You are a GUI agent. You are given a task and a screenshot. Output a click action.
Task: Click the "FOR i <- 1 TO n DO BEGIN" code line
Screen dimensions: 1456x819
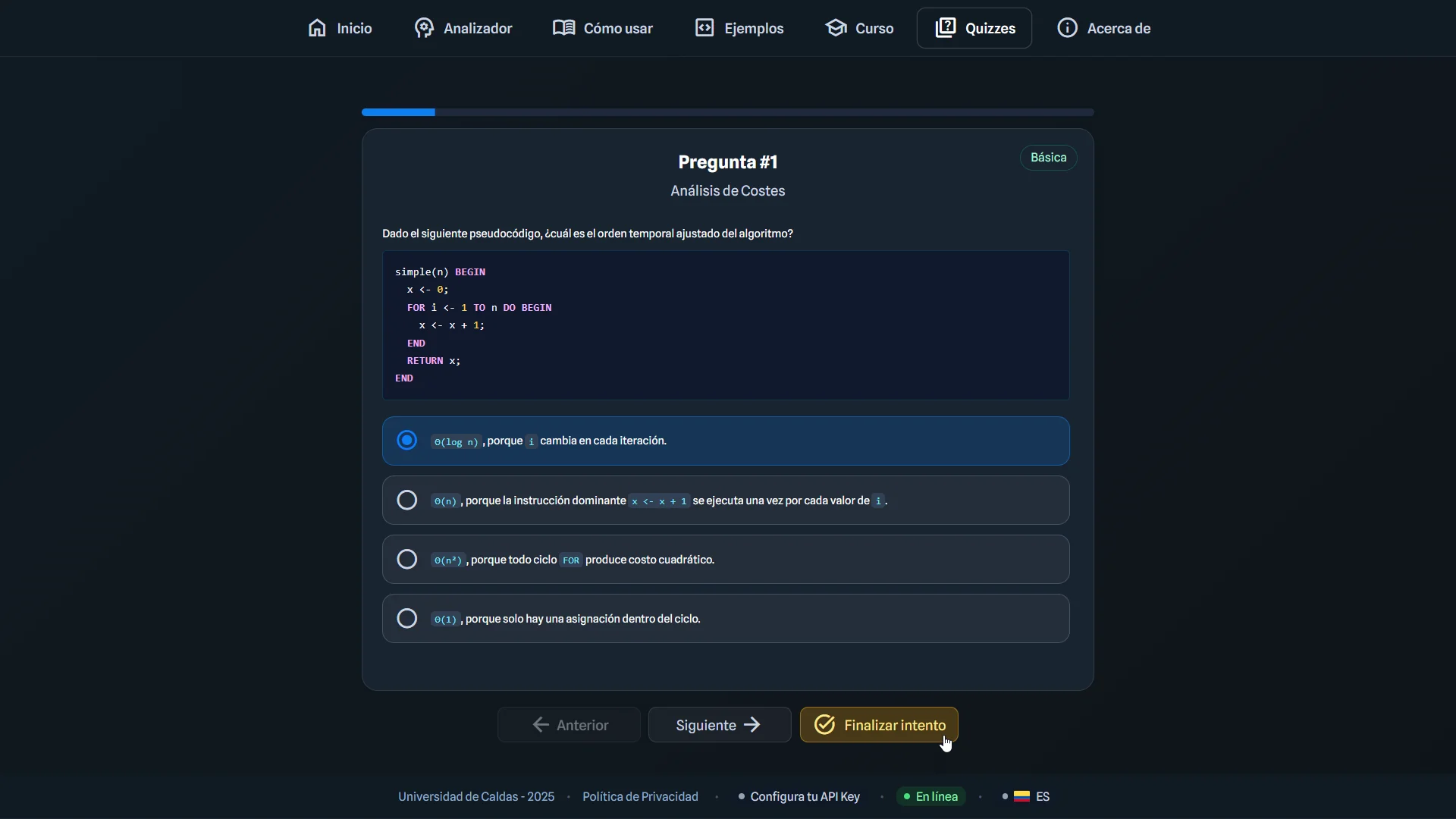[x=479, y=307]
